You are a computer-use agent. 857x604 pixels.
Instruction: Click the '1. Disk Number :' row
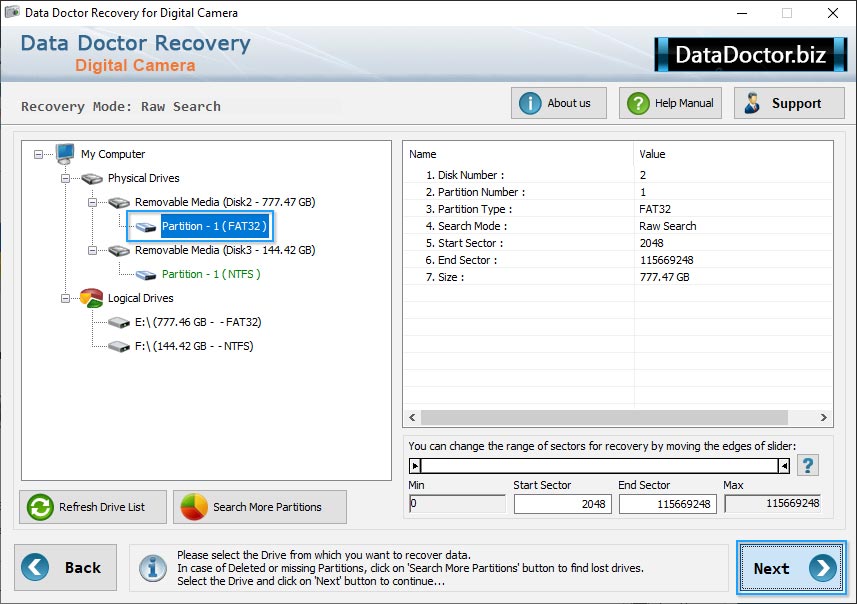click(x=618, y=175)
